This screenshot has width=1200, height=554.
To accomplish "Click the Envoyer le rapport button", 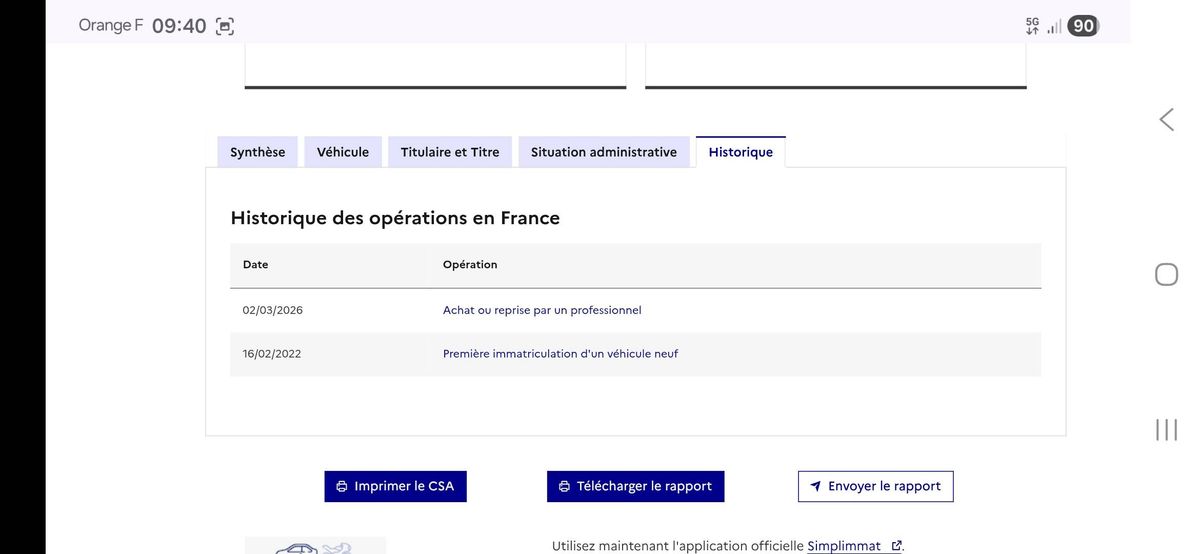I will [876, 486].
